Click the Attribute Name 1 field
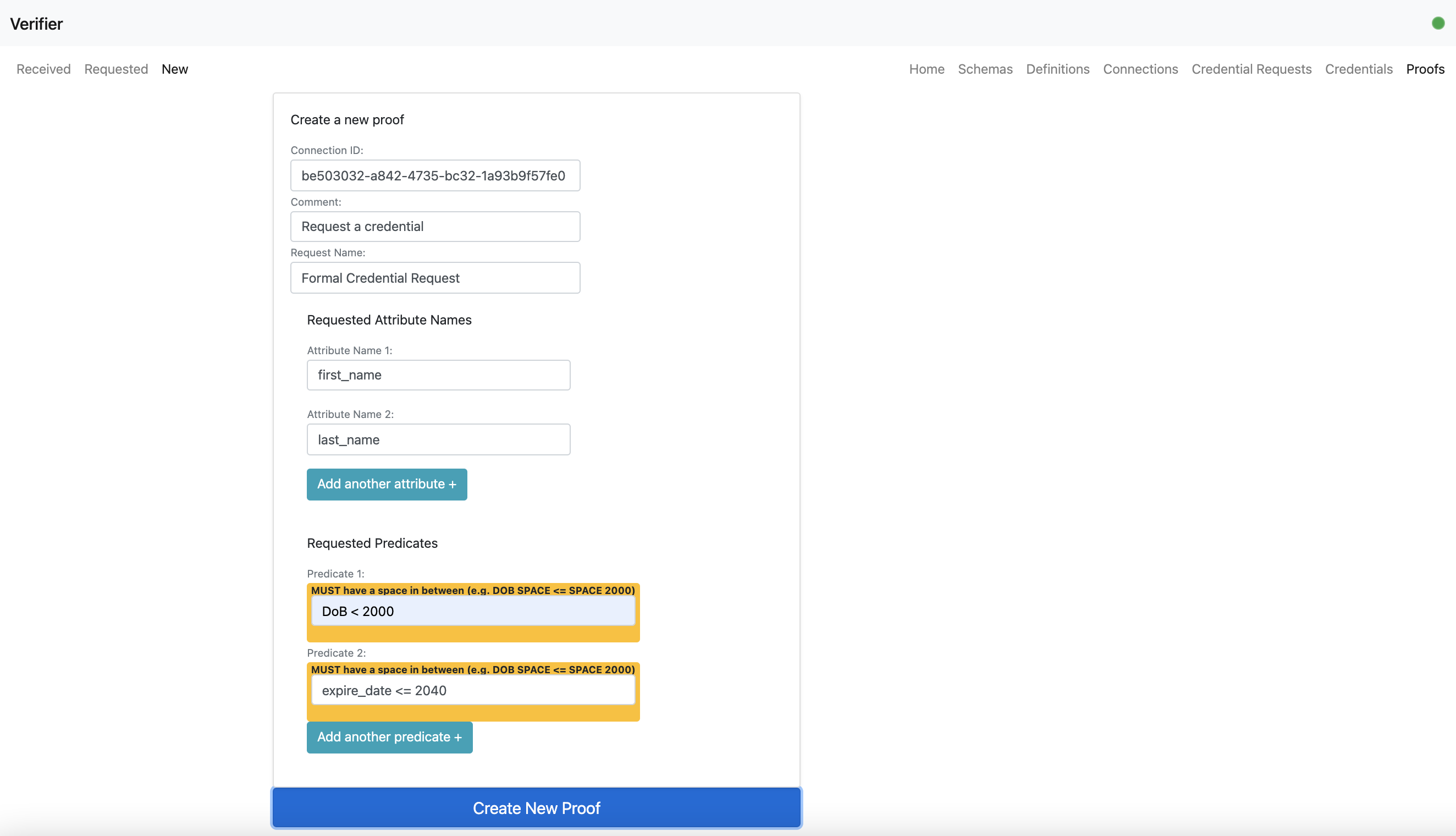Viewport: 1456px width, 836px height. 438,375
